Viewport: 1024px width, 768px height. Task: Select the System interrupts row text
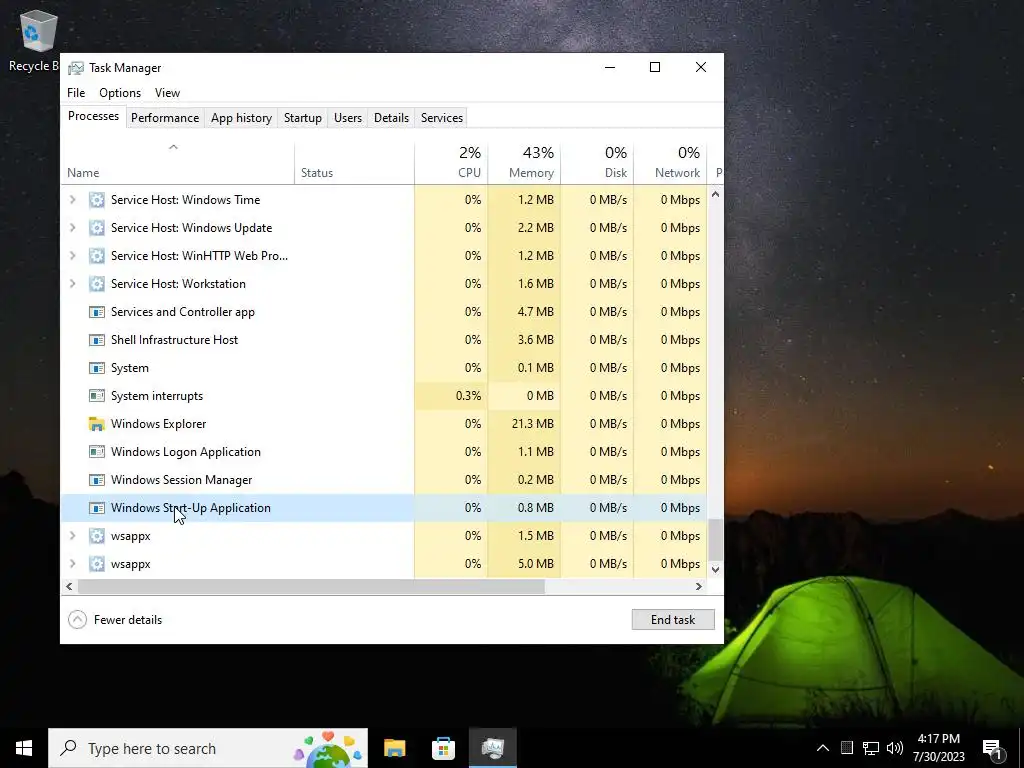(x=157, y=396)
